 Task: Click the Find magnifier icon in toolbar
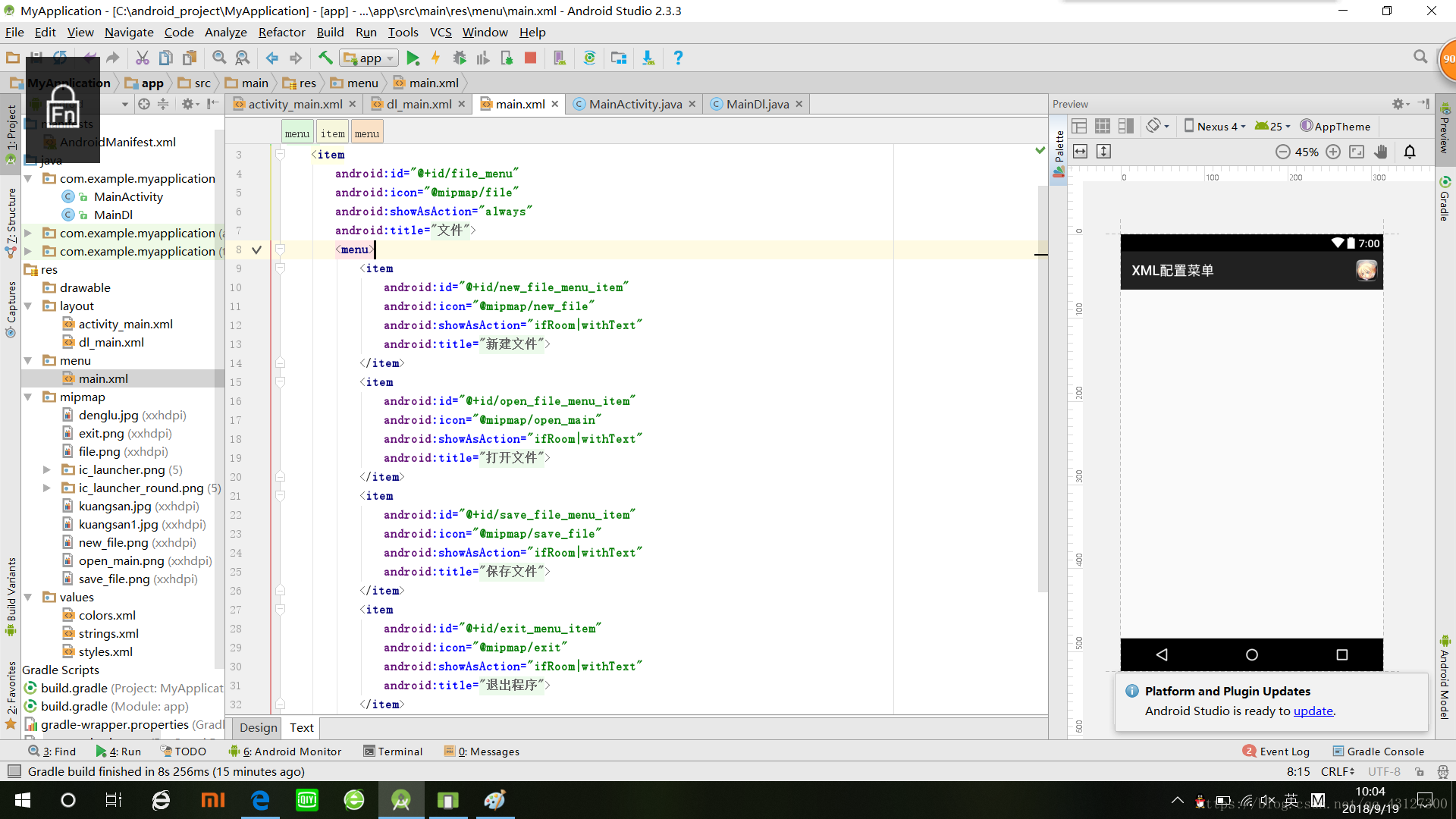click(219, 58)
